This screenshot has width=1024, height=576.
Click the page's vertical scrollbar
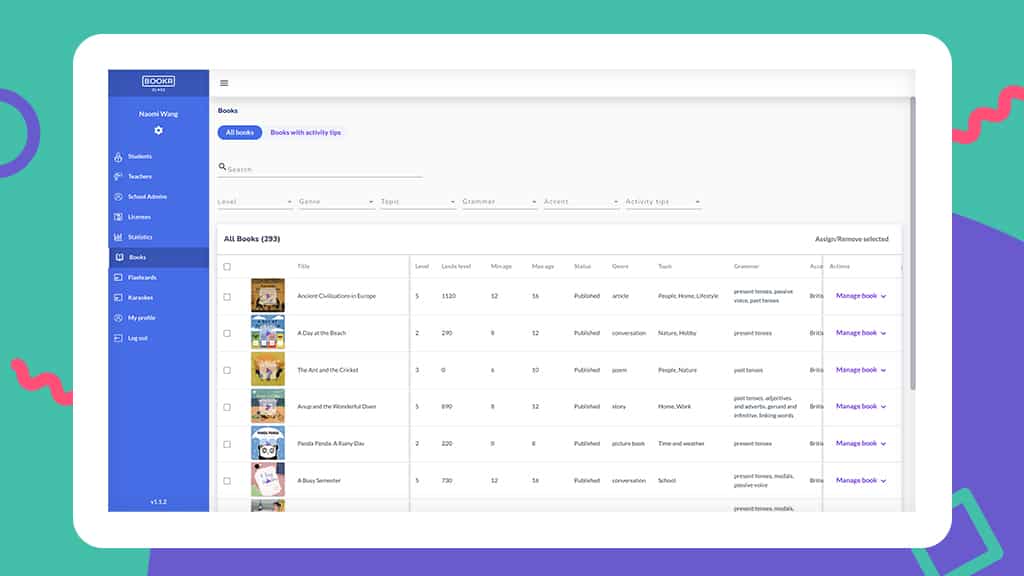(912, 244)
